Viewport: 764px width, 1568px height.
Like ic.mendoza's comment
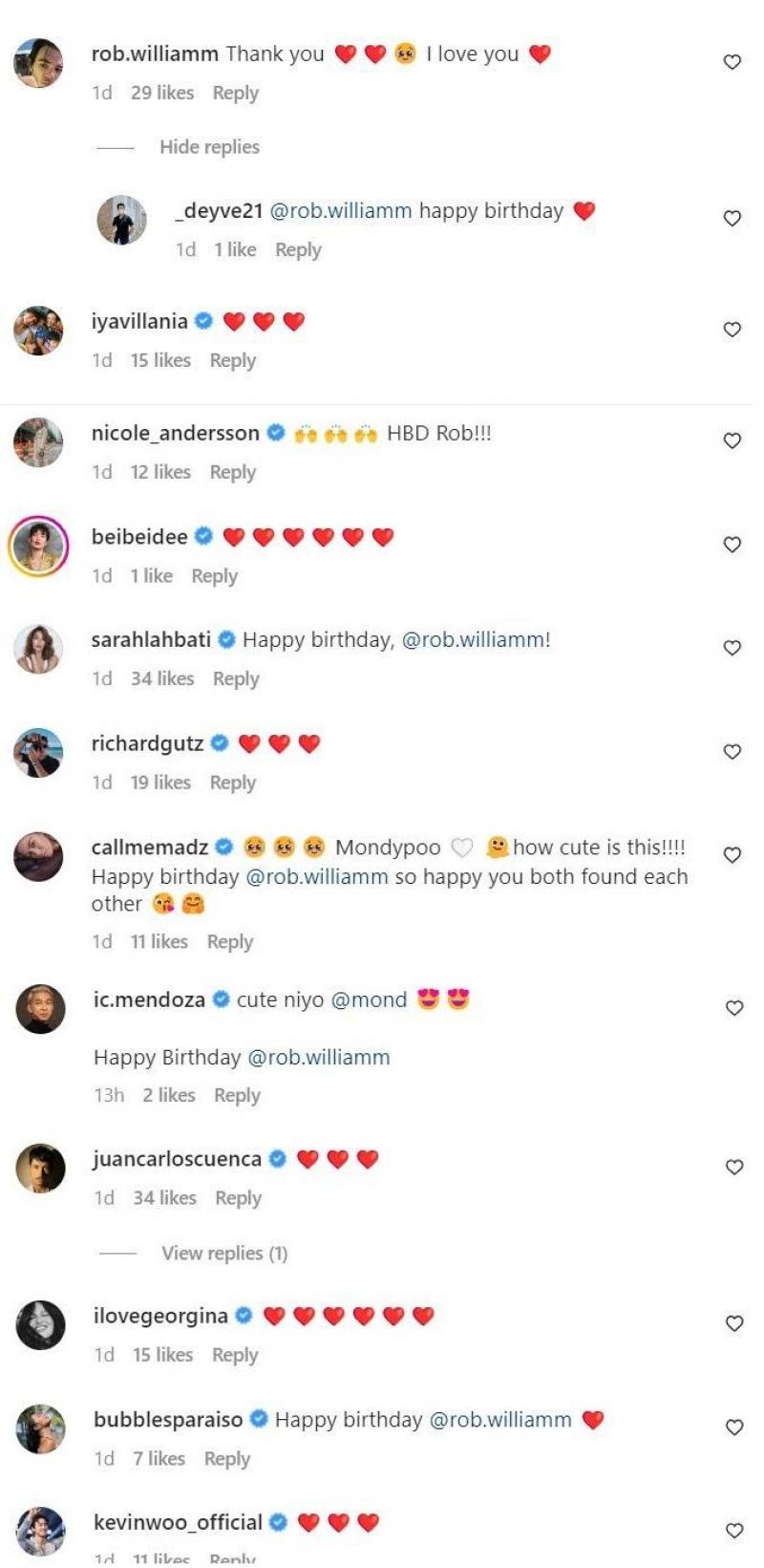tap(733, 1008)
